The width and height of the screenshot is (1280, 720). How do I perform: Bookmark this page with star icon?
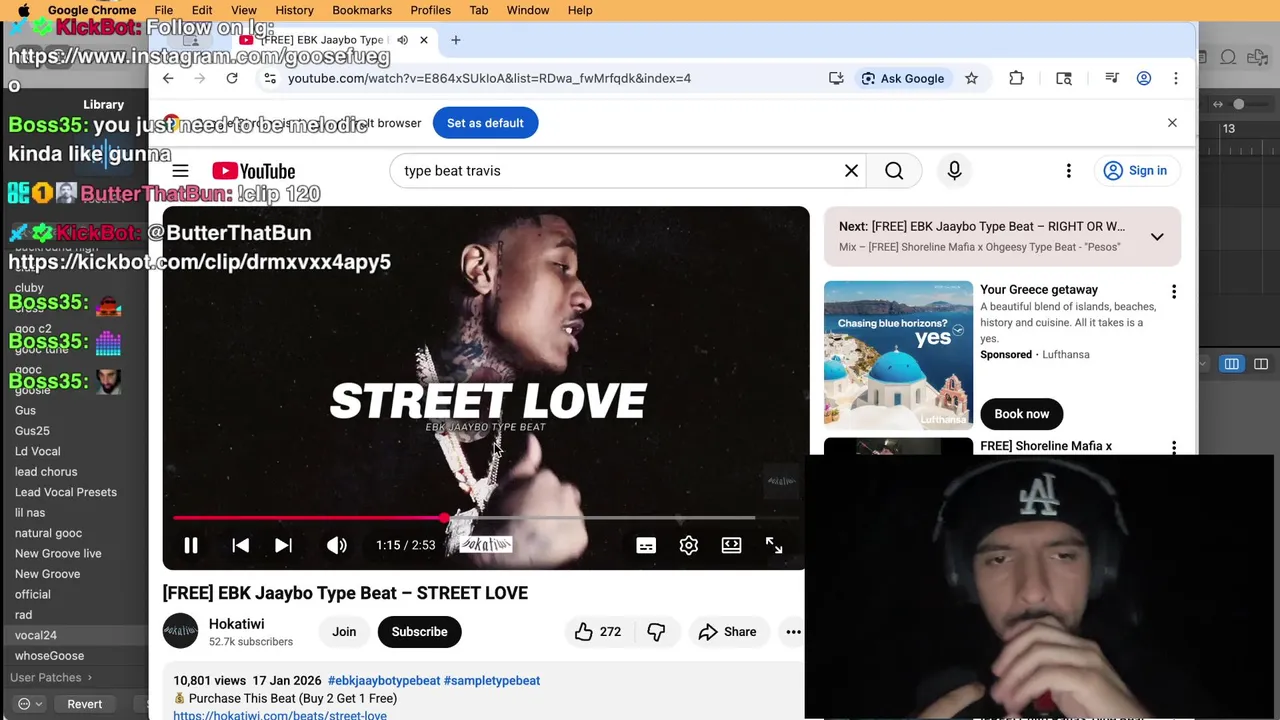(971, 78)
